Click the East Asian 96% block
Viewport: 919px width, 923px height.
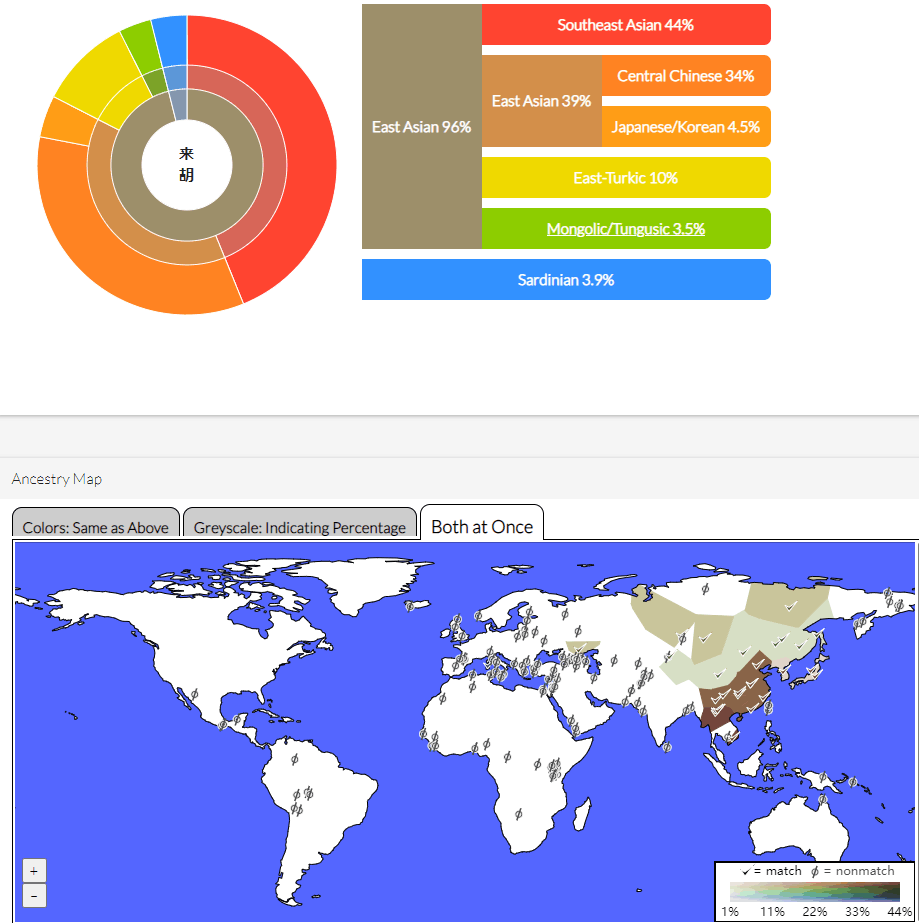[x=422, y=127]
